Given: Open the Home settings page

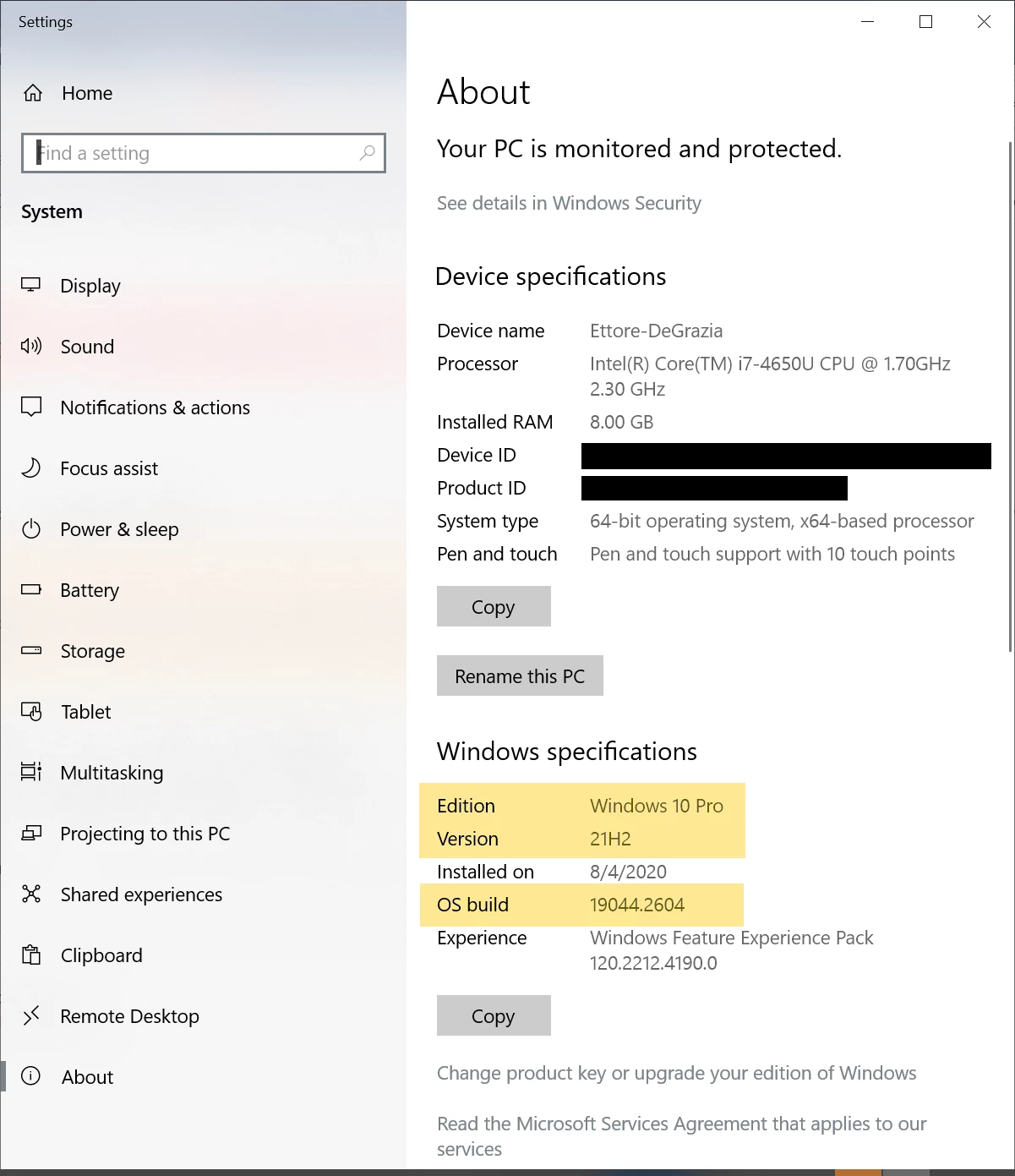Looking at the screenshot, I should point(87,93).
